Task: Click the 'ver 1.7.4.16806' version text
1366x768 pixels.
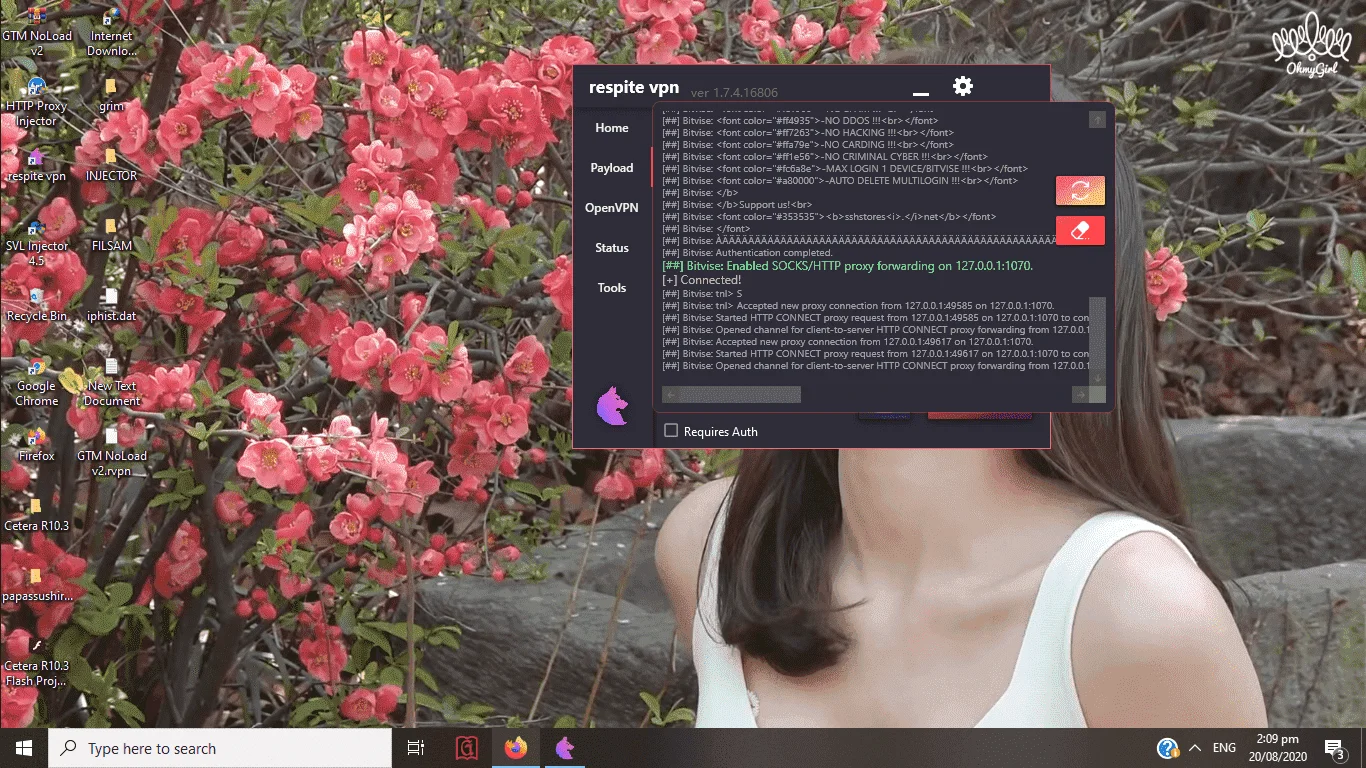Action: coord(734,93)
